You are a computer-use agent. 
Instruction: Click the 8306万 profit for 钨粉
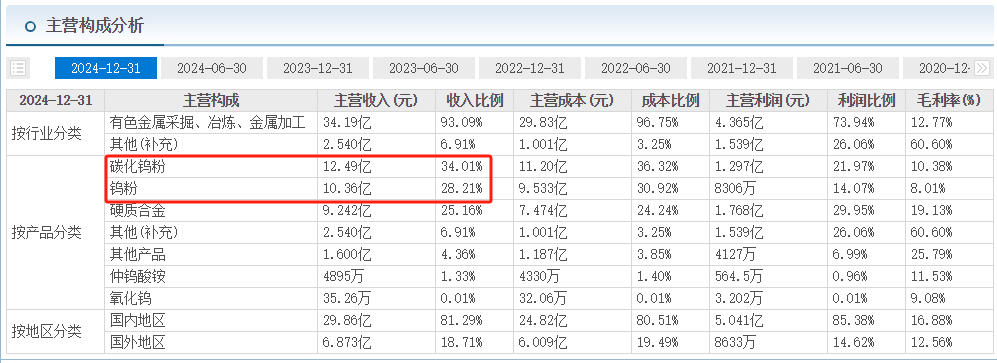[x=735, y=189]
